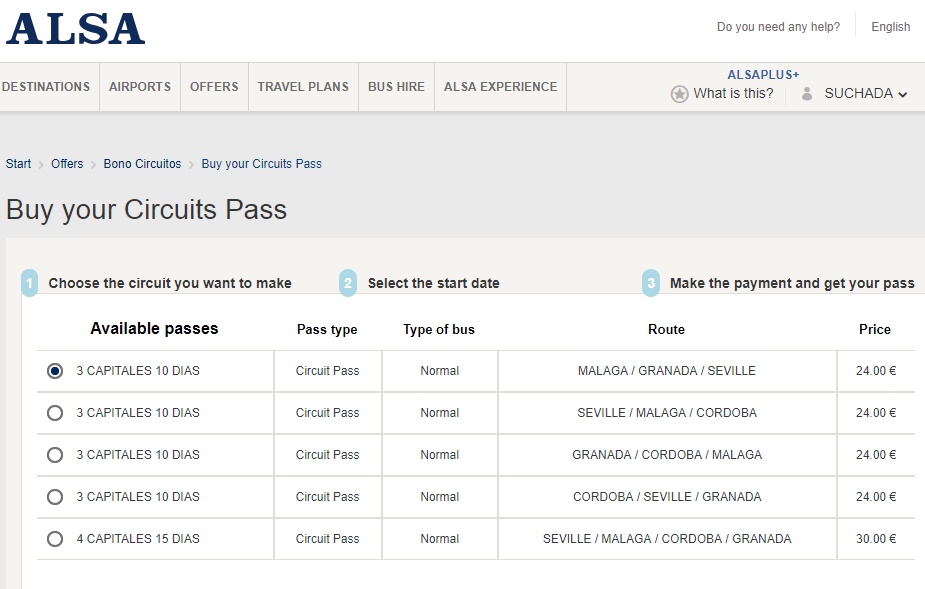Click the 4 CAPITALES 15 DIAS label

pos(138,539)
